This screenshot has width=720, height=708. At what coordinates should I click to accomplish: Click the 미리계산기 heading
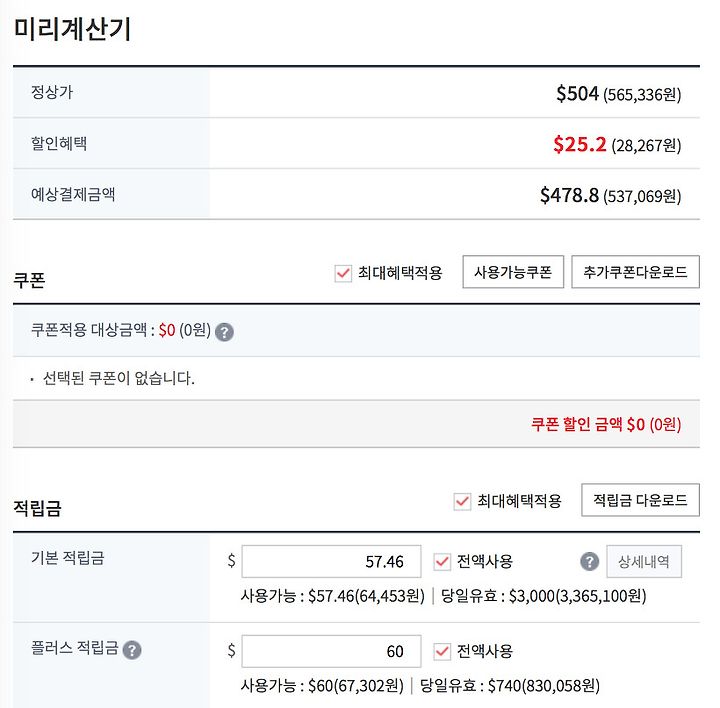(x=72, y=28)
